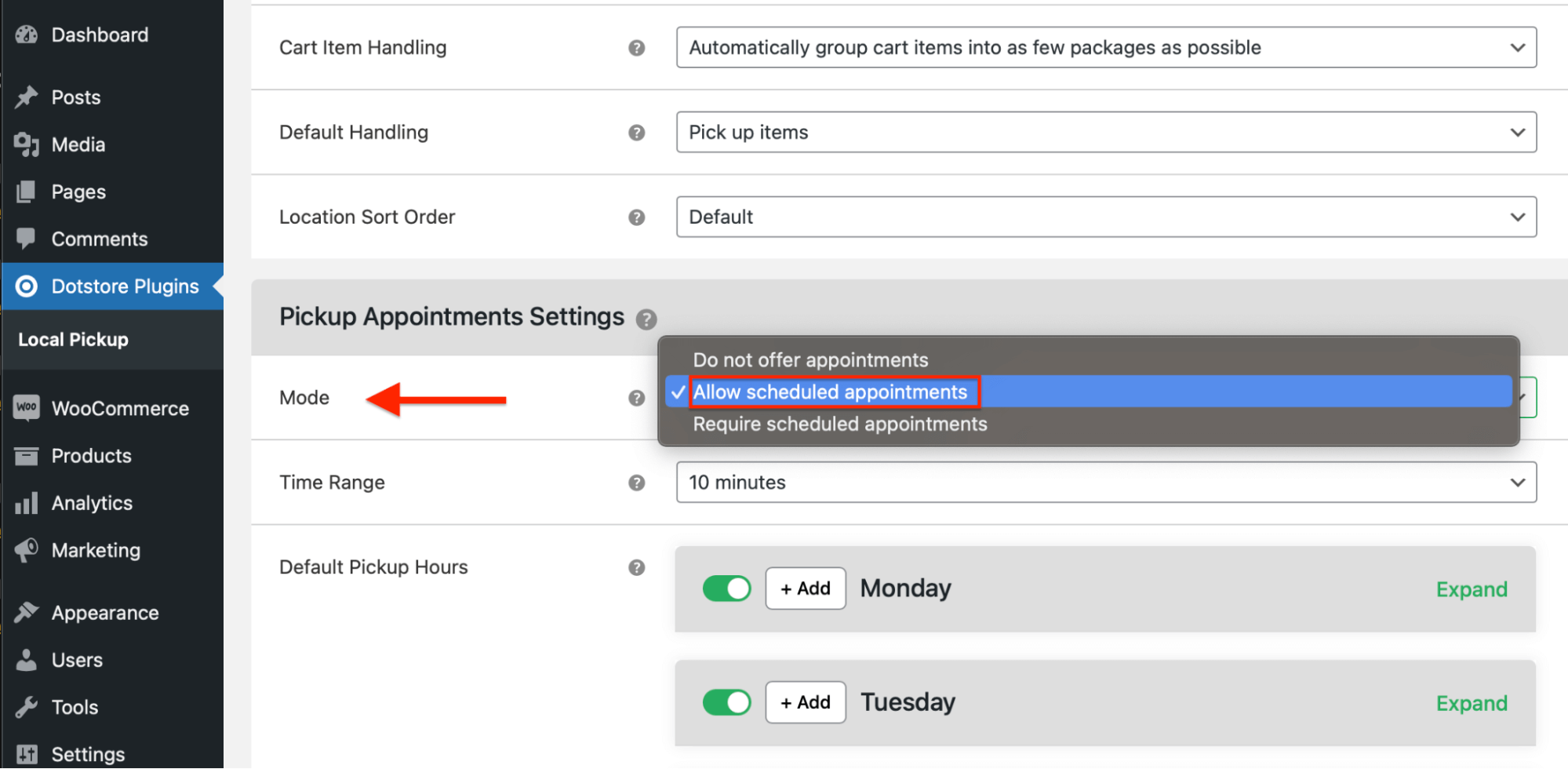This screenshot has width=1568, height=769.
Task: Open the Posts section via pushpin icon
Action: pyautogui.click(x=26, y=97)
